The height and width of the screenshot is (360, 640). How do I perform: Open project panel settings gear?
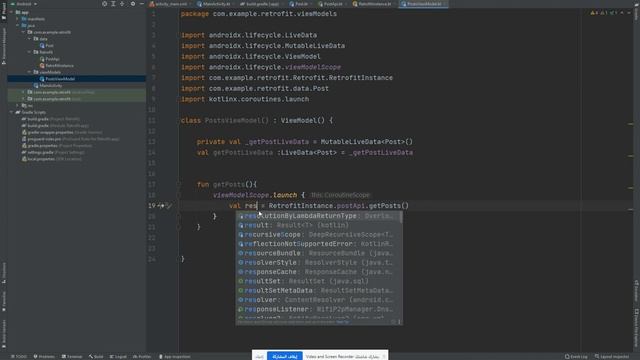click(x=133, y=4)
